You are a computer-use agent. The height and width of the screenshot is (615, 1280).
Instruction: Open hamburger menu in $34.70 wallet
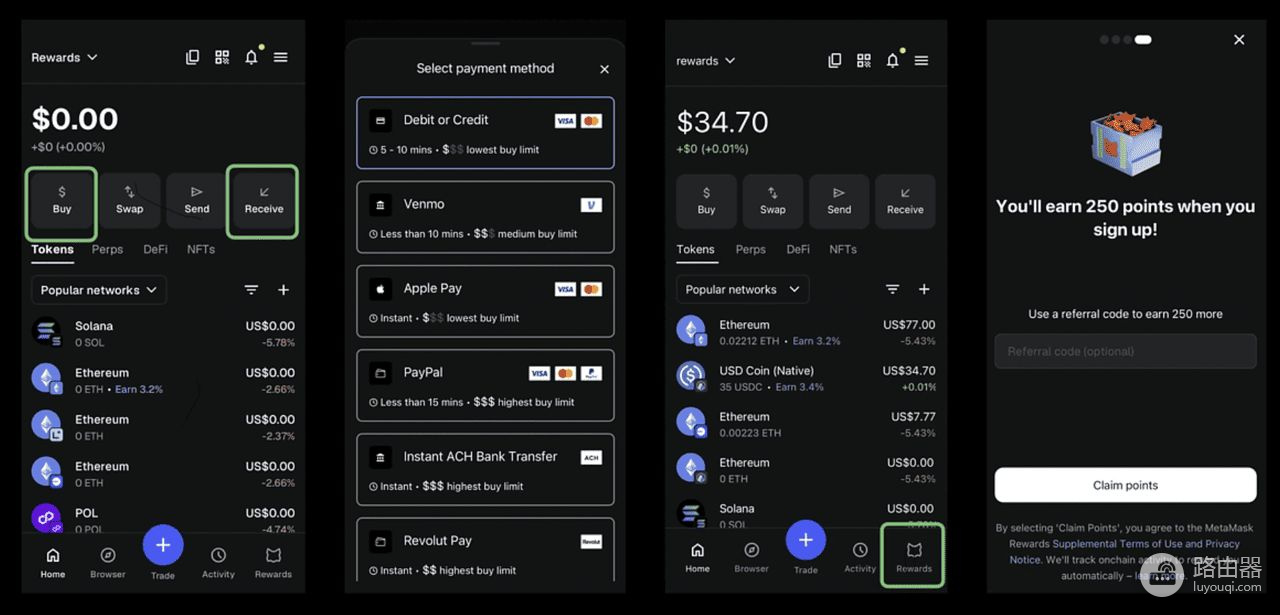922,61
